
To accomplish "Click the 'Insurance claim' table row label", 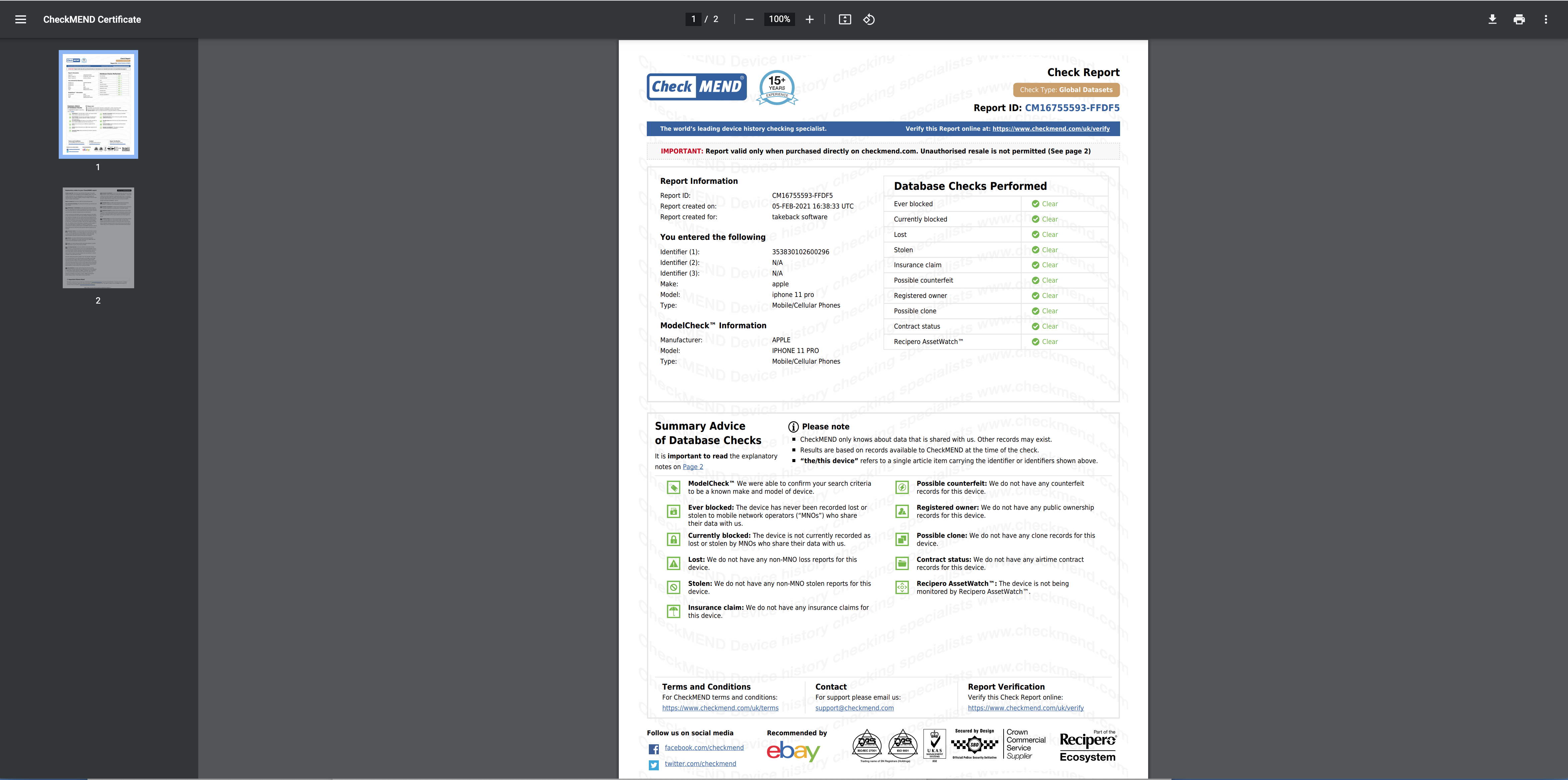I will tap(917, 265).
